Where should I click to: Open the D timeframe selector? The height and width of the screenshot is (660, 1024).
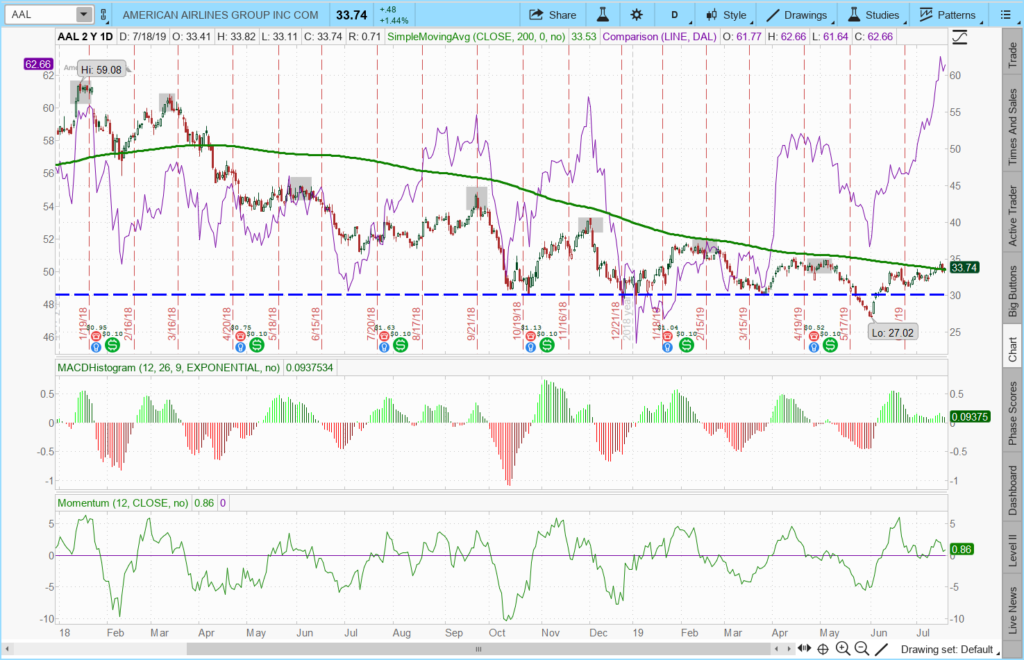click(x=675, y=15)
